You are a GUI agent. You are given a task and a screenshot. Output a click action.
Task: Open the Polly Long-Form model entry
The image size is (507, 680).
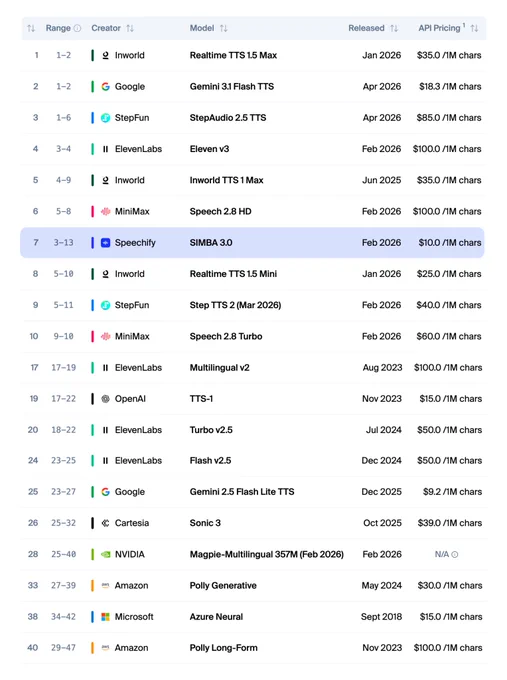(x=223, y=648)
